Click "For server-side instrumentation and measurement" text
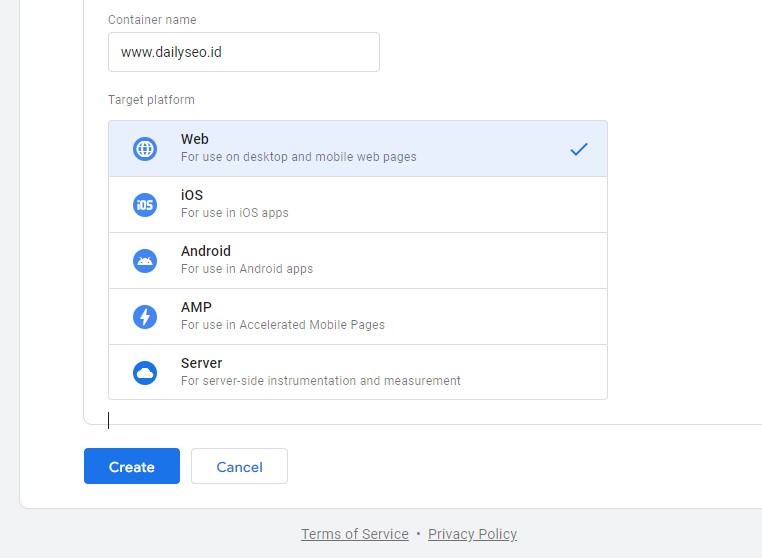Image resolution: width=762 pixels, height=558 pixels. click(321, 381)
